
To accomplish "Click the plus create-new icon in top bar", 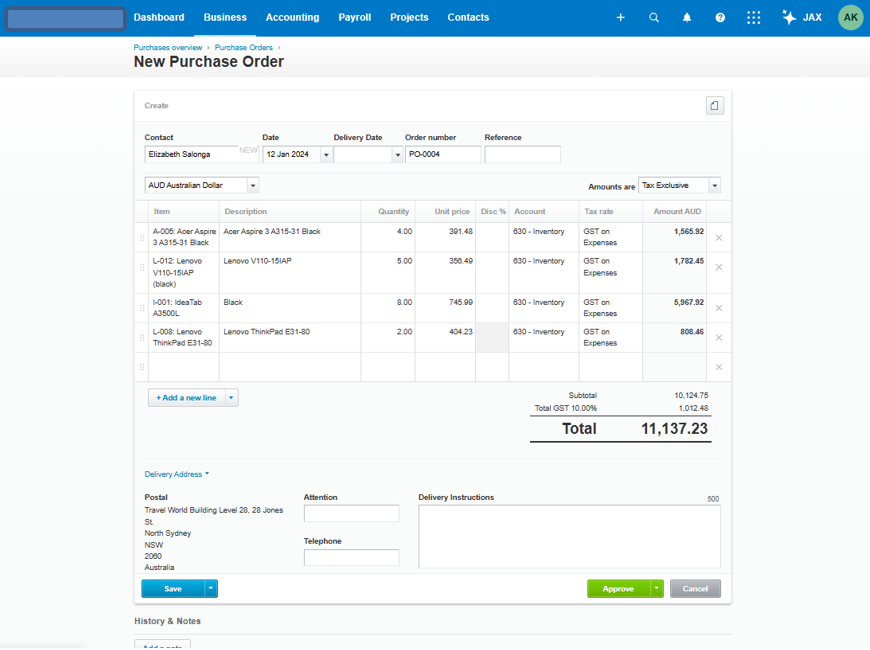I will pyautogui.click(x=620, y=18).
